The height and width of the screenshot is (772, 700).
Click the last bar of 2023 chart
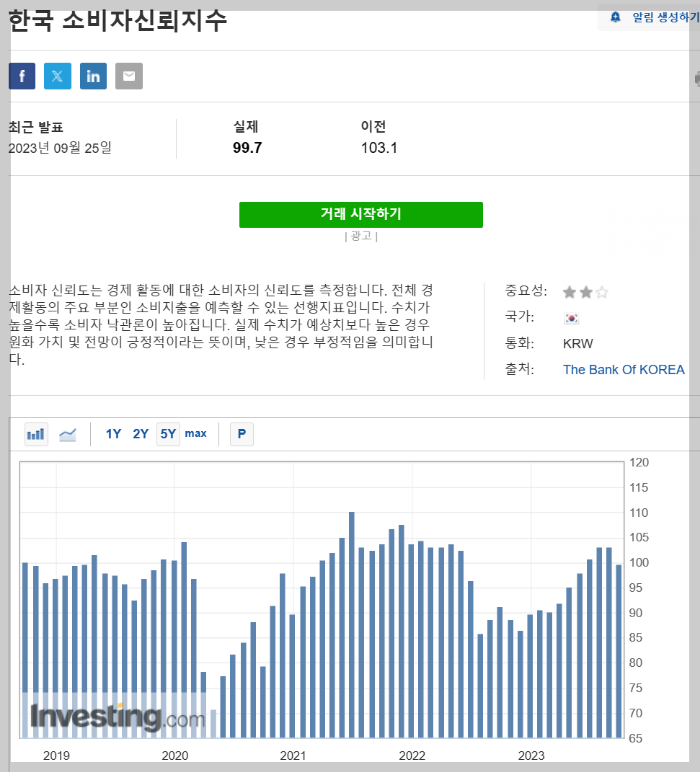click(619, 651)
